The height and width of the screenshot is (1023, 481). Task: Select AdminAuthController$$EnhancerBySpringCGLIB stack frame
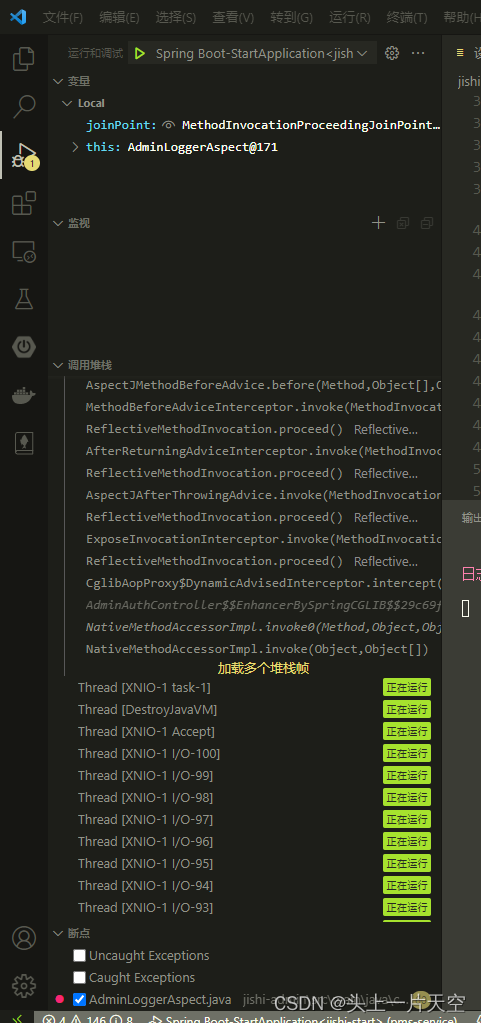(x=264, y=605)
